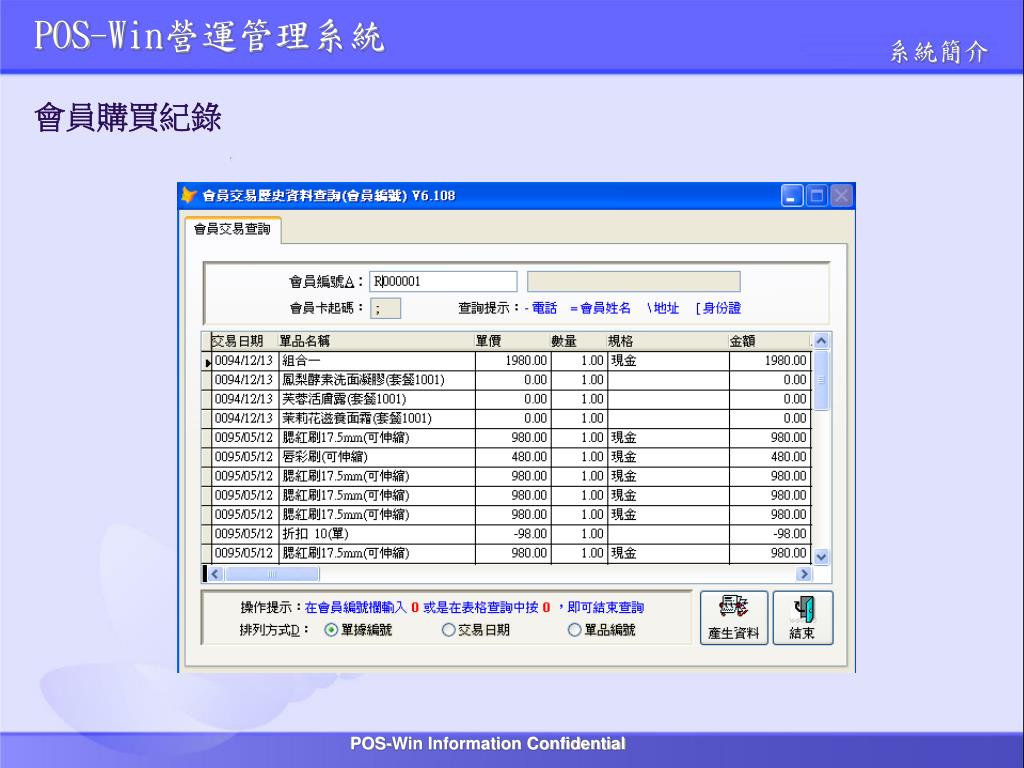Click the 1980.00 unit price cell
The height and width of the screenshot is (768, 1024).
513,360
